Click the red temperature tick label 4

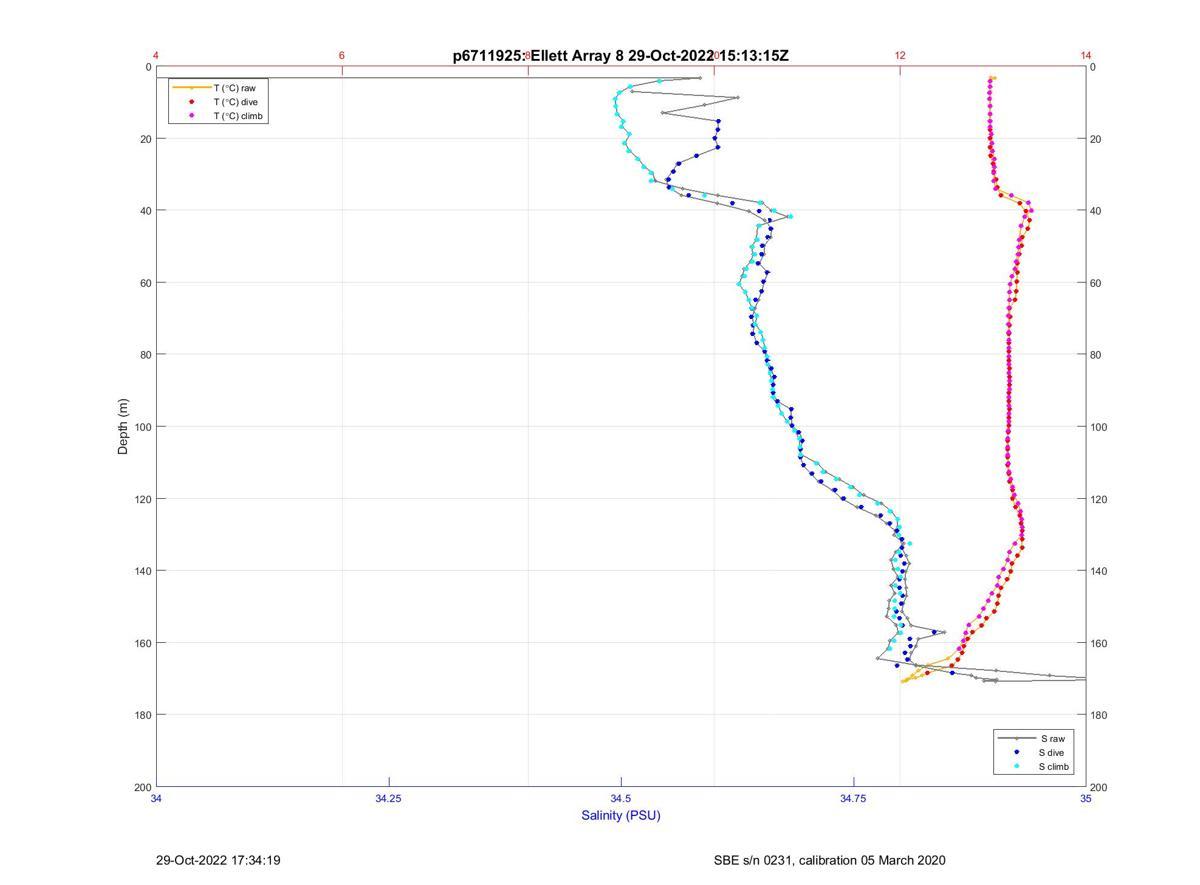pos(156,55)
